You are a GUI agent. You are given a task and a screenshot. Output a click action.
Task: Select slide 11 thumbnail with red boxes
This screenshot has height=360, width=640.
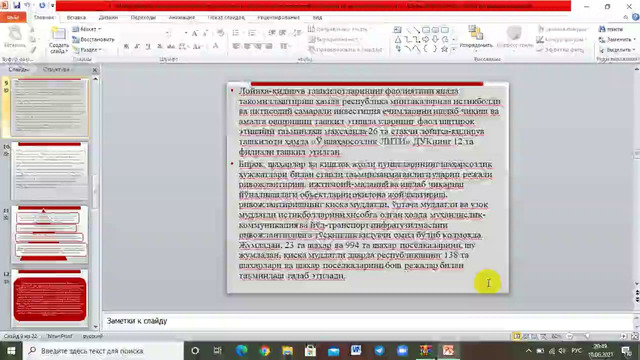(x=49, y=234)
